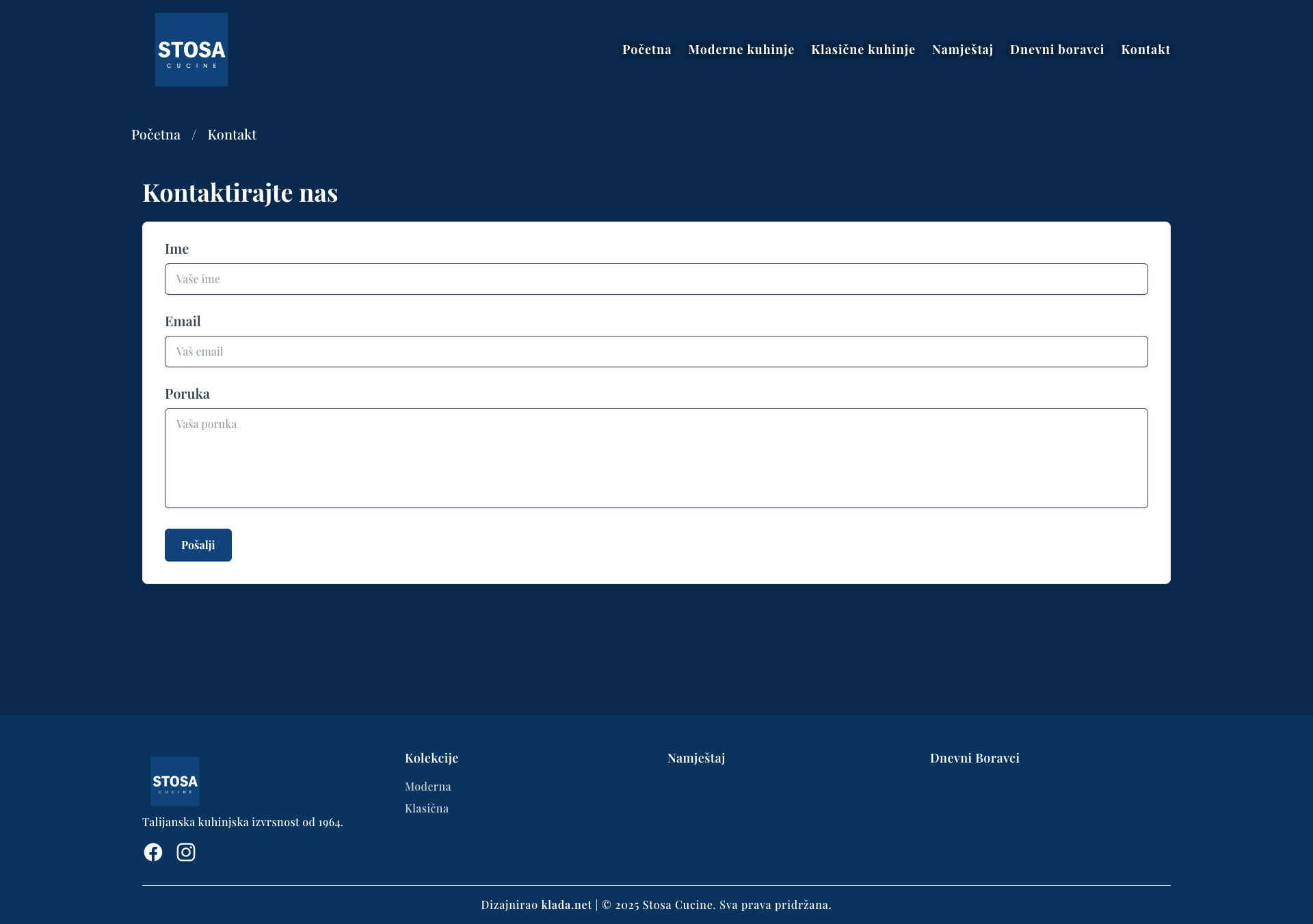Open the Moderna footer collection link
The width and height of the screenshot is (1313, 924).
point(427,787)
